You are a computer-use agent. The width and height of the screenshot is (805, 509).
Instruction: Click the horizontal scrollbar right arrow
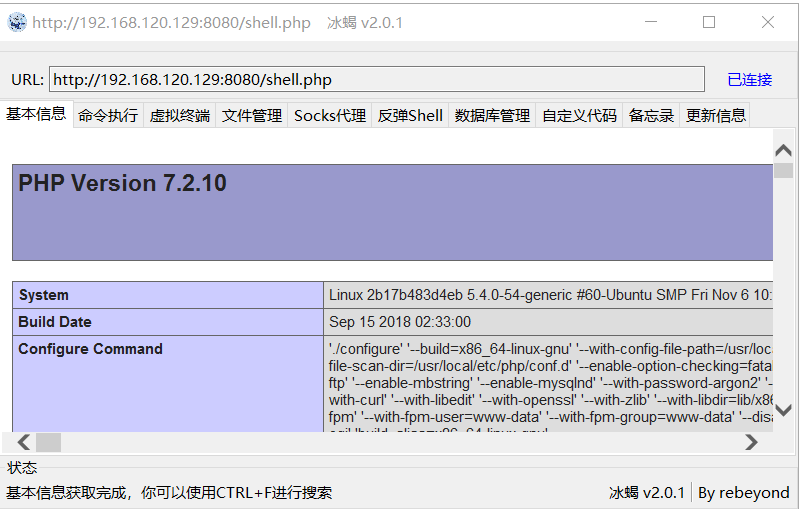click(751, 442)
